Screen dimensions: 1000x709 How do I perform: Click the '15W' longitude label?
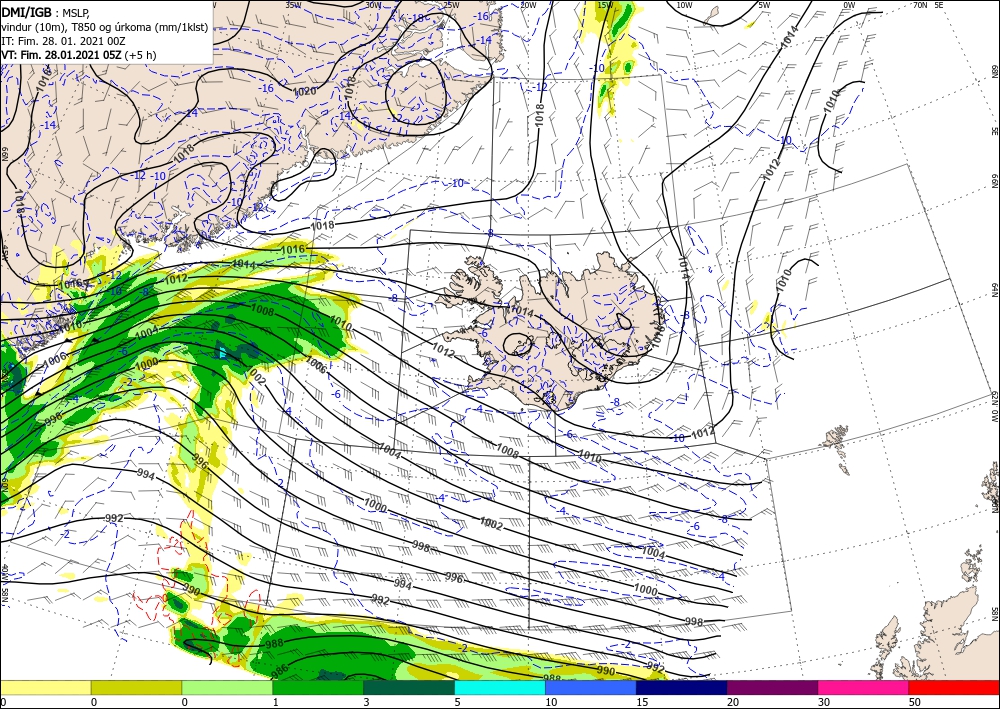(605, 5)
